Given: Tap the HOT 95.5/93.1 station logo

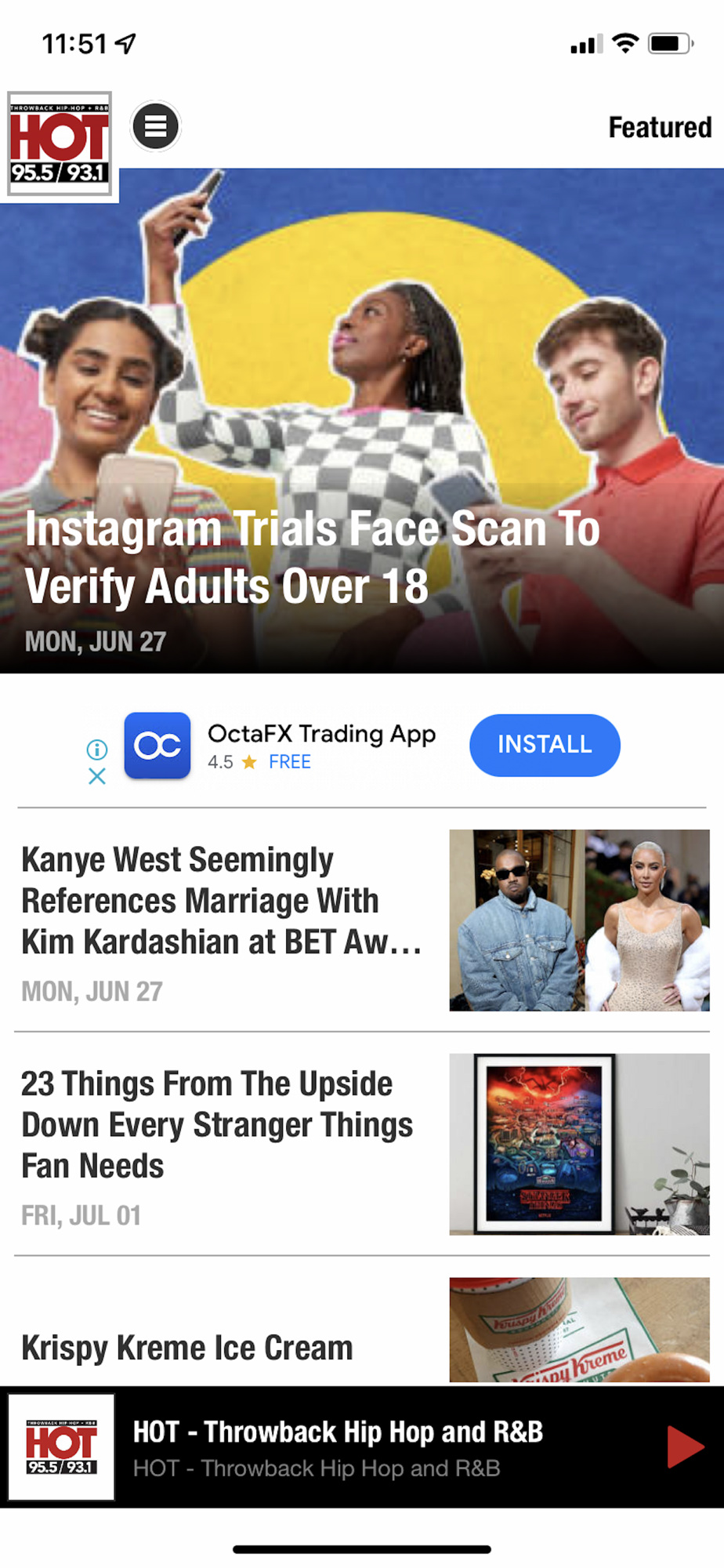Looking at the screenshot, I should (x=60, y=146).
